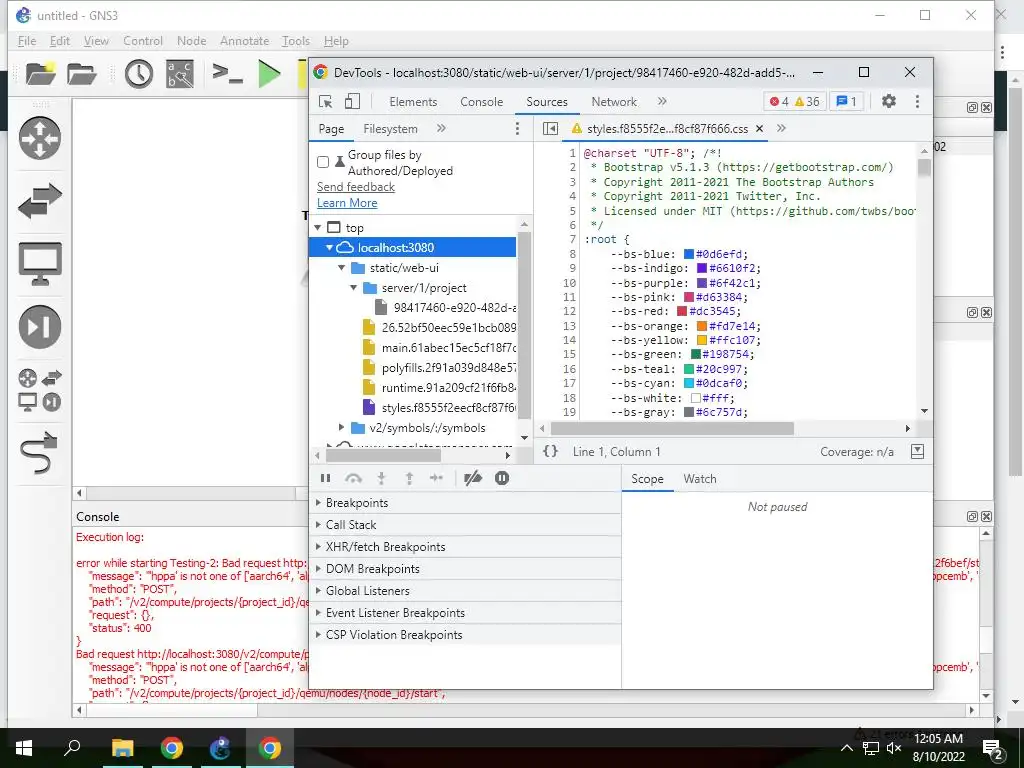
Task: Enable Group files by Authored/Deployed checkbox
Action: tap(323, 162)
